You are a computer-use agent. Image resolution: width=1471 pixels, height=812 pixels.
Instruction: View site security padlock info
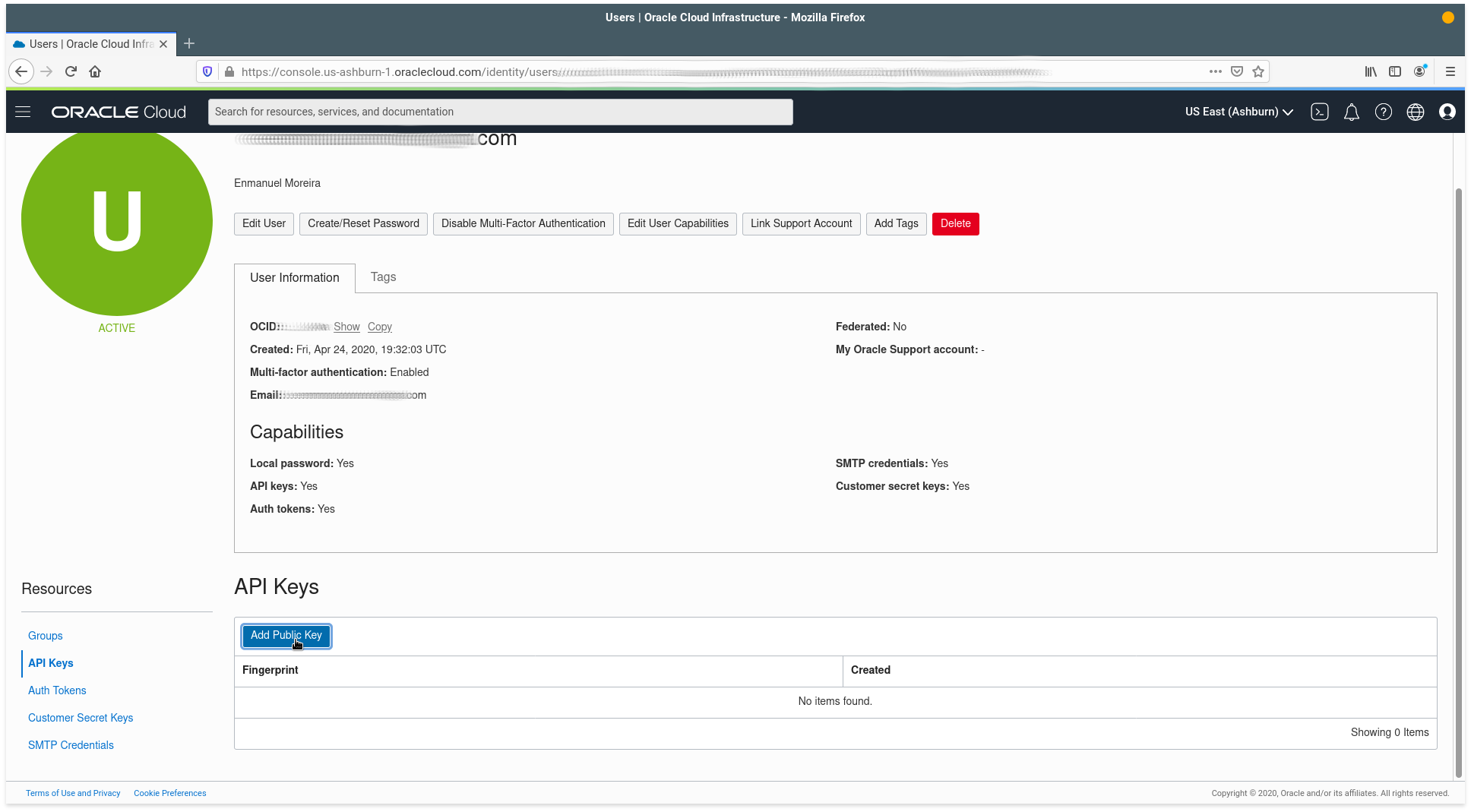pyautogui.click(x=229, y=71)
